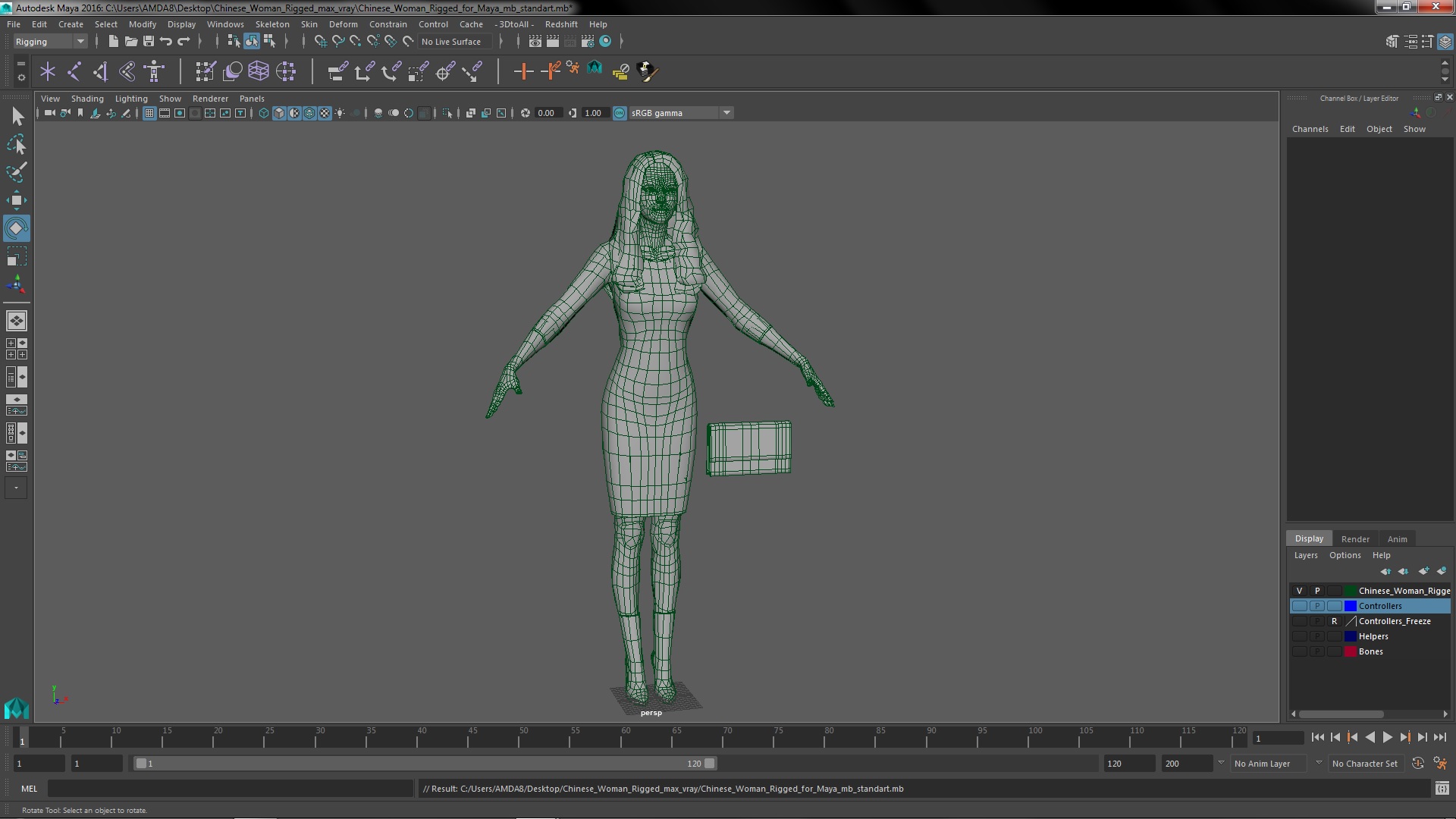Toggle the R display type of Controllers_Freeze
Viewport: 1456px width, 819px height.
pos(1334,621)
